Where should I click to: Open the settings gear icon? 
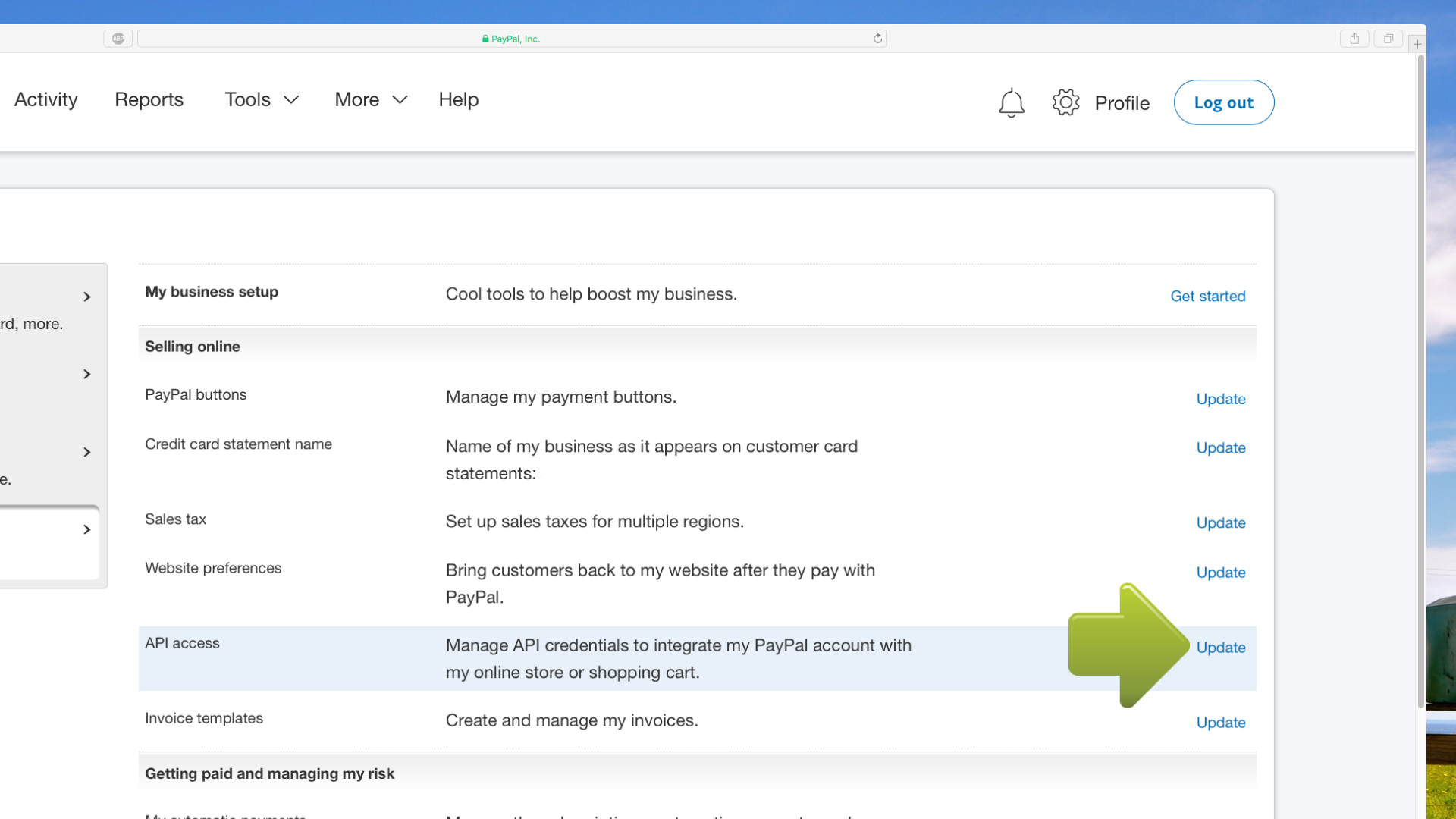[1065, 102]
